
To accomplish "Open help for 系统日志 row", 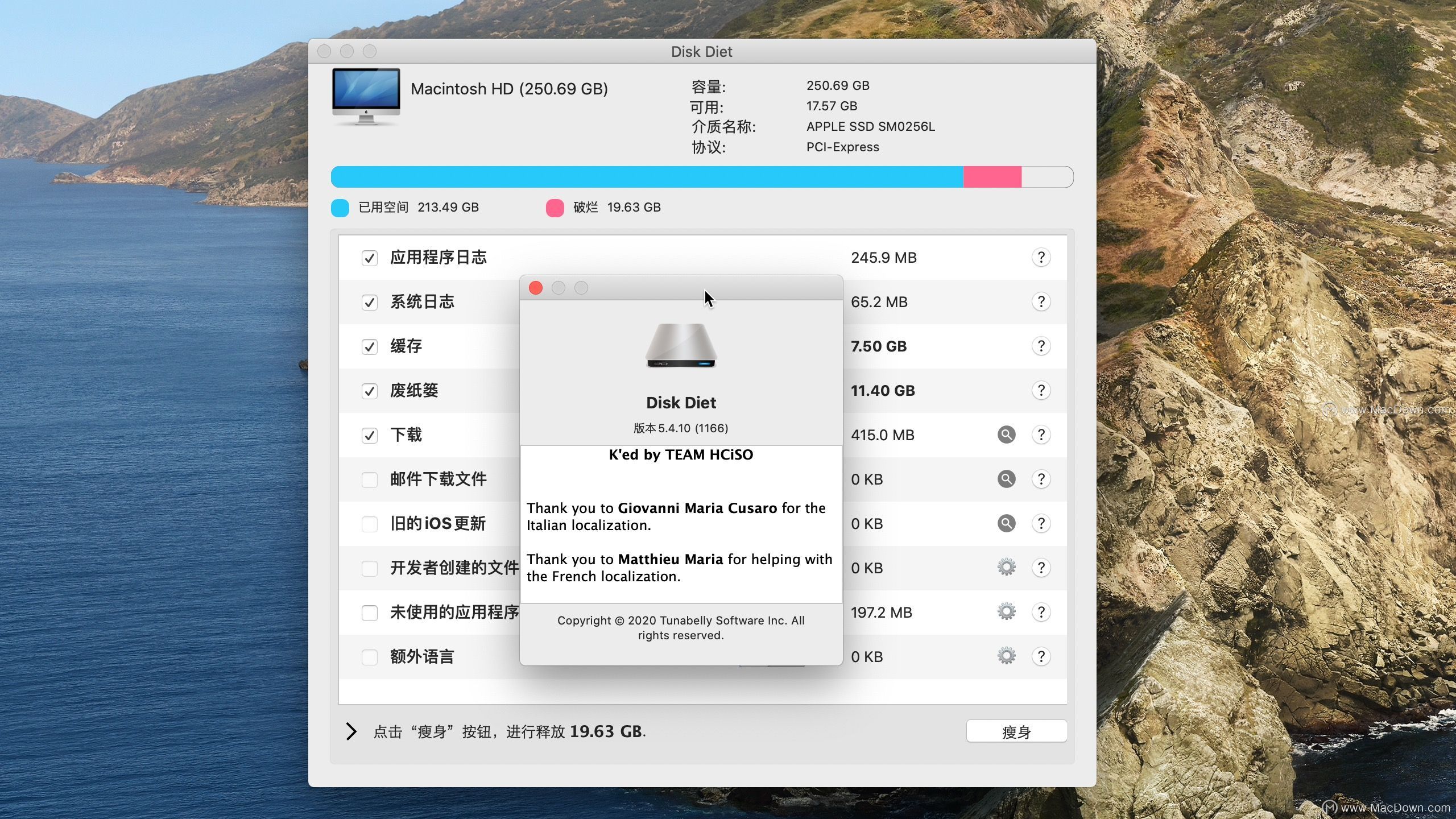I will pyautogui.click(x=1041, y=302).
